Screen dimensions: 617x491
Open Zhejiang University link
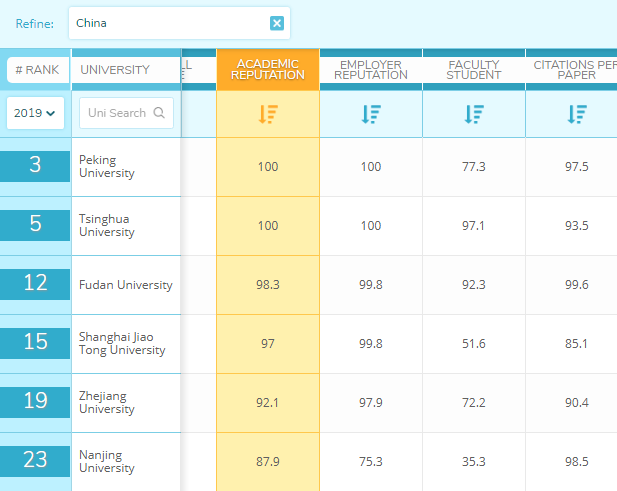click(107, 402)
